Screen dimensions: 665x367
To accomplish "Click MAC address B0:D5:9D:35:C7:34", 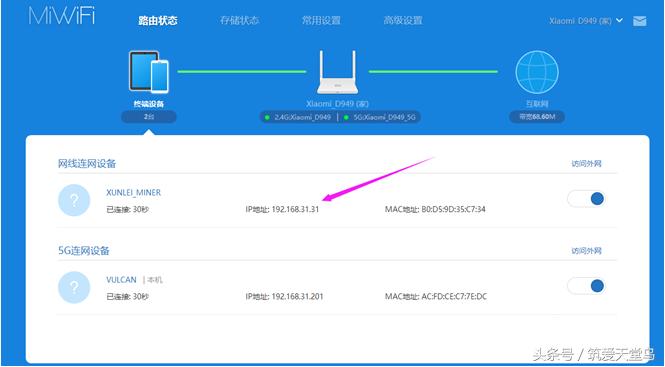I will tap(453, 210).
